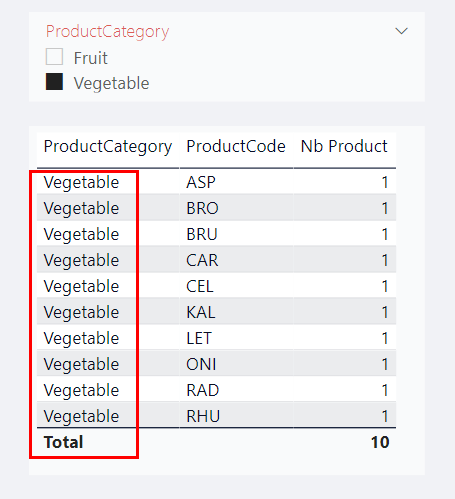Sort by ProductCategory column header

[108, 147]
